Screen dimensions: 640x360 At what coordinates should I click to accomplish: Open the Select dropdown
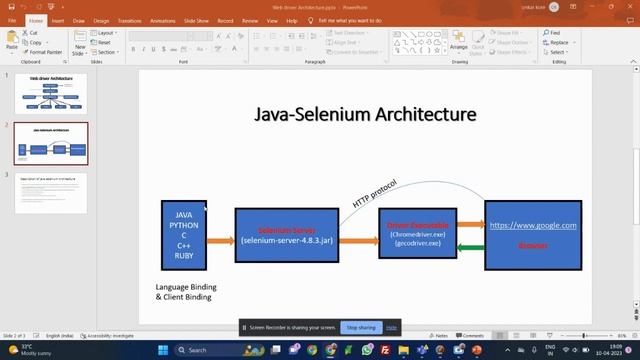point(556,52)
